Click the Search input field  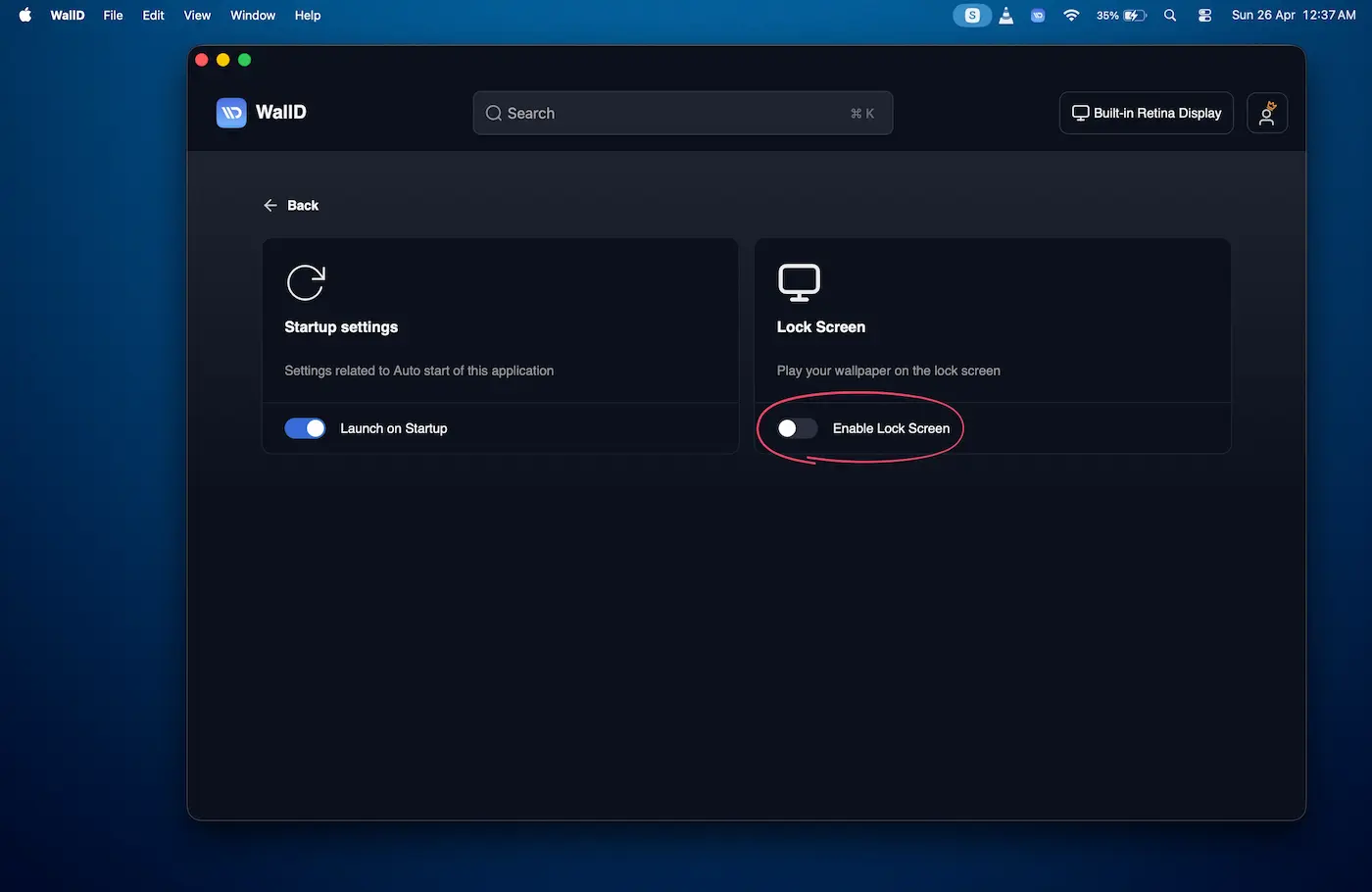(682, 113)
